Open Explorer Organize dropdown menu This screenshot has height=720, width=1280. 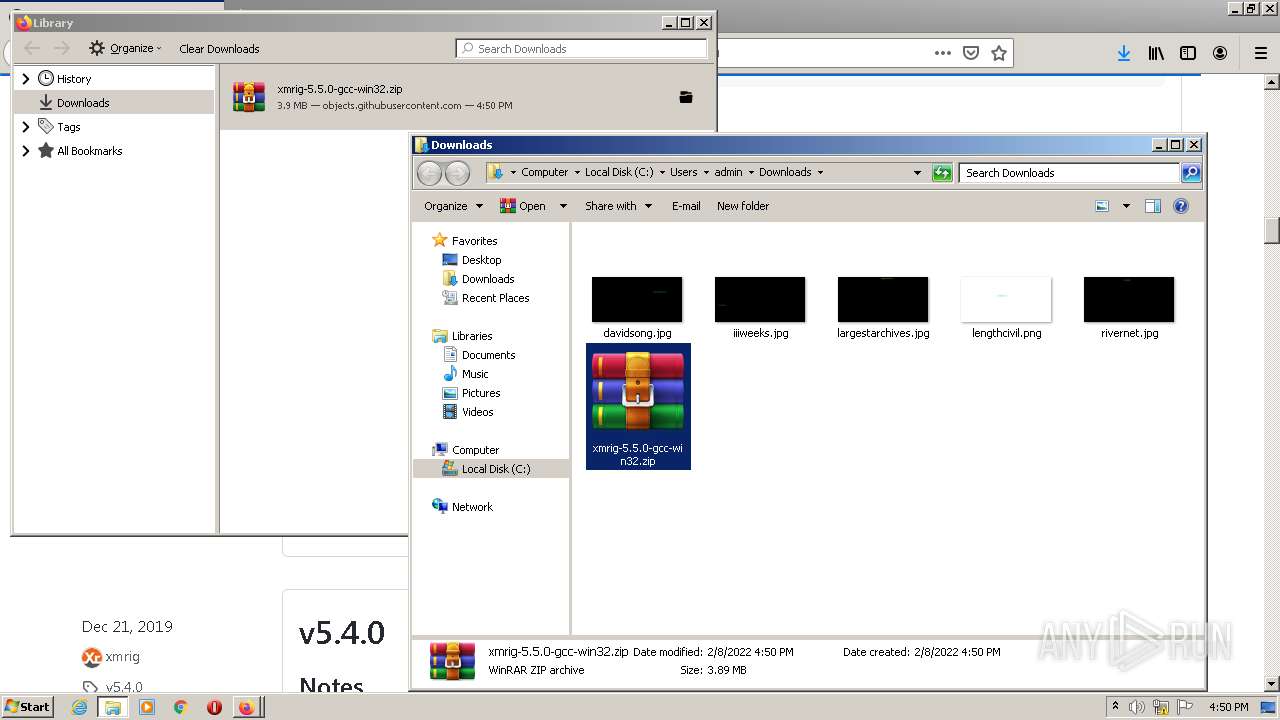tap(453, 206)
